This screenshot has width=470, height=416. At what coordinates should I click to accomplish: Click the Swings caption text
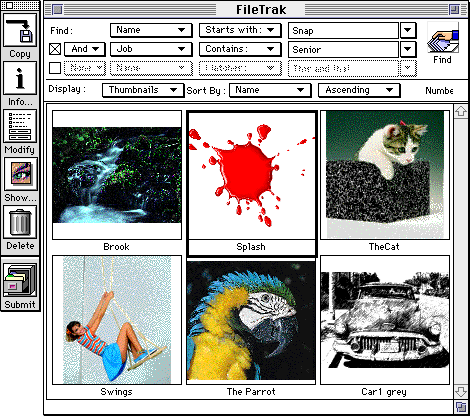coord(116,392)
